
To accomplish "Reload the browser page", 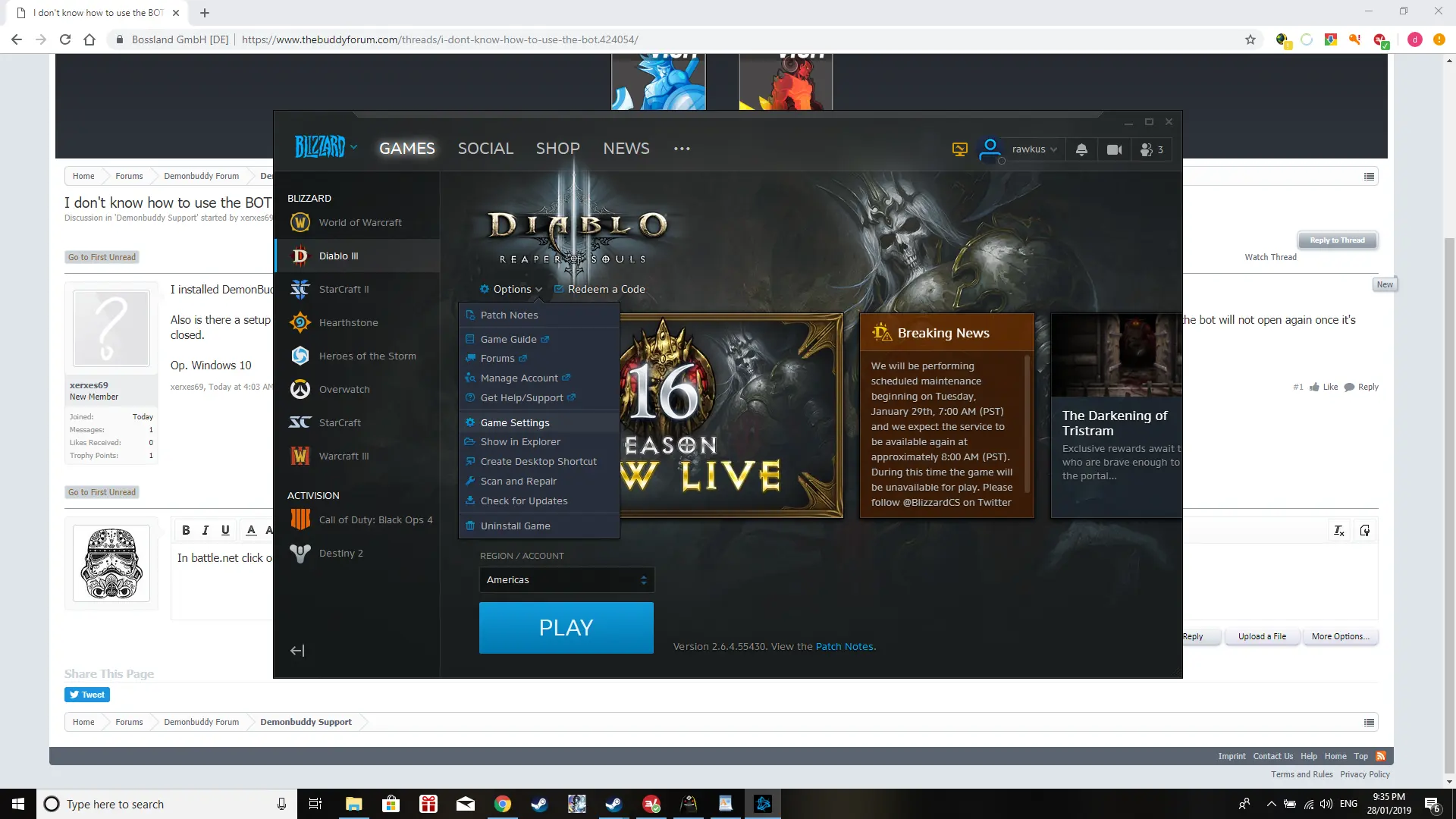I will (x=65, y=39).
